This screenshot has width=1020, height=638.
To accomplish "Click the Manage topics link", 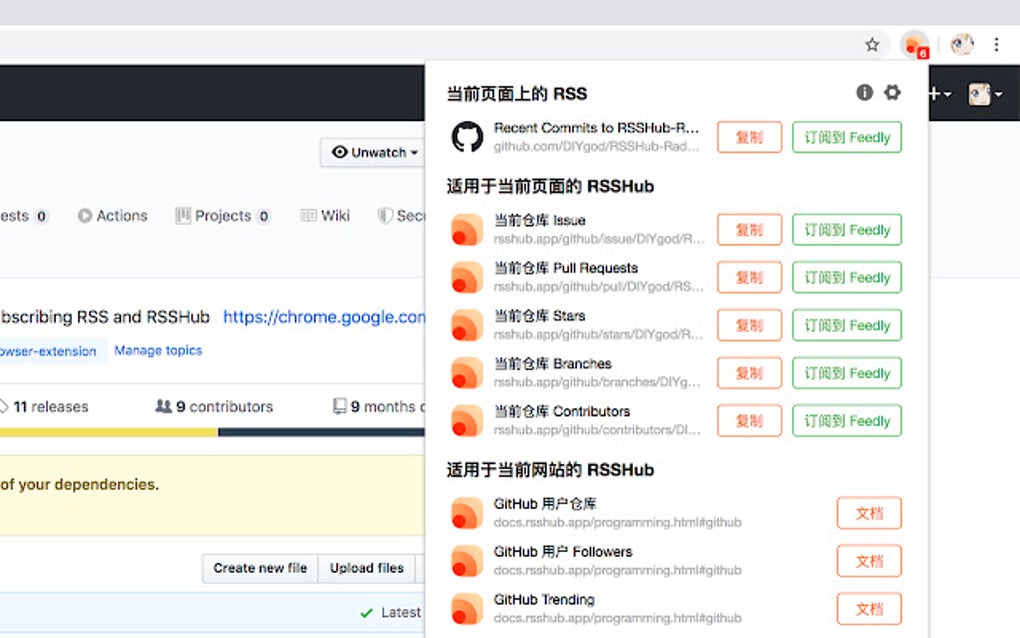I will coord(158,350).
